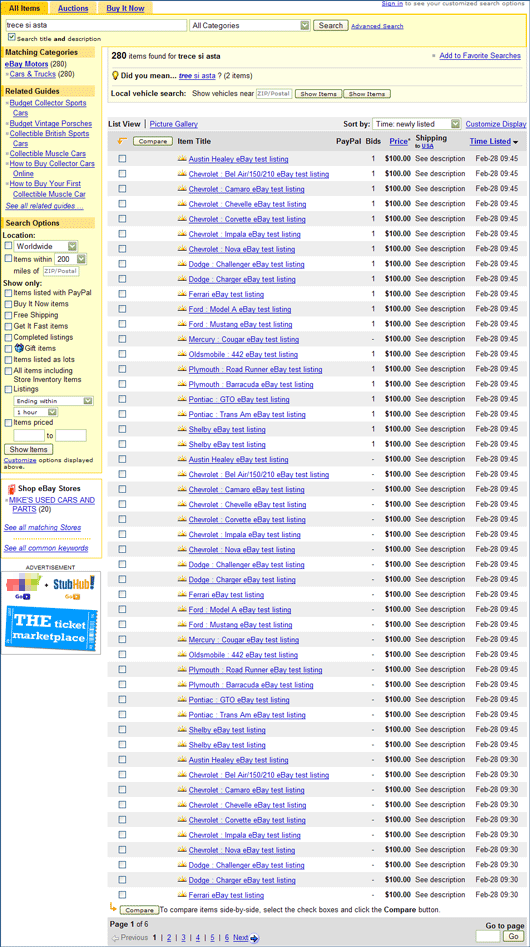
Task: Click the Previous page arrow icon
Action: coord(115,938)
